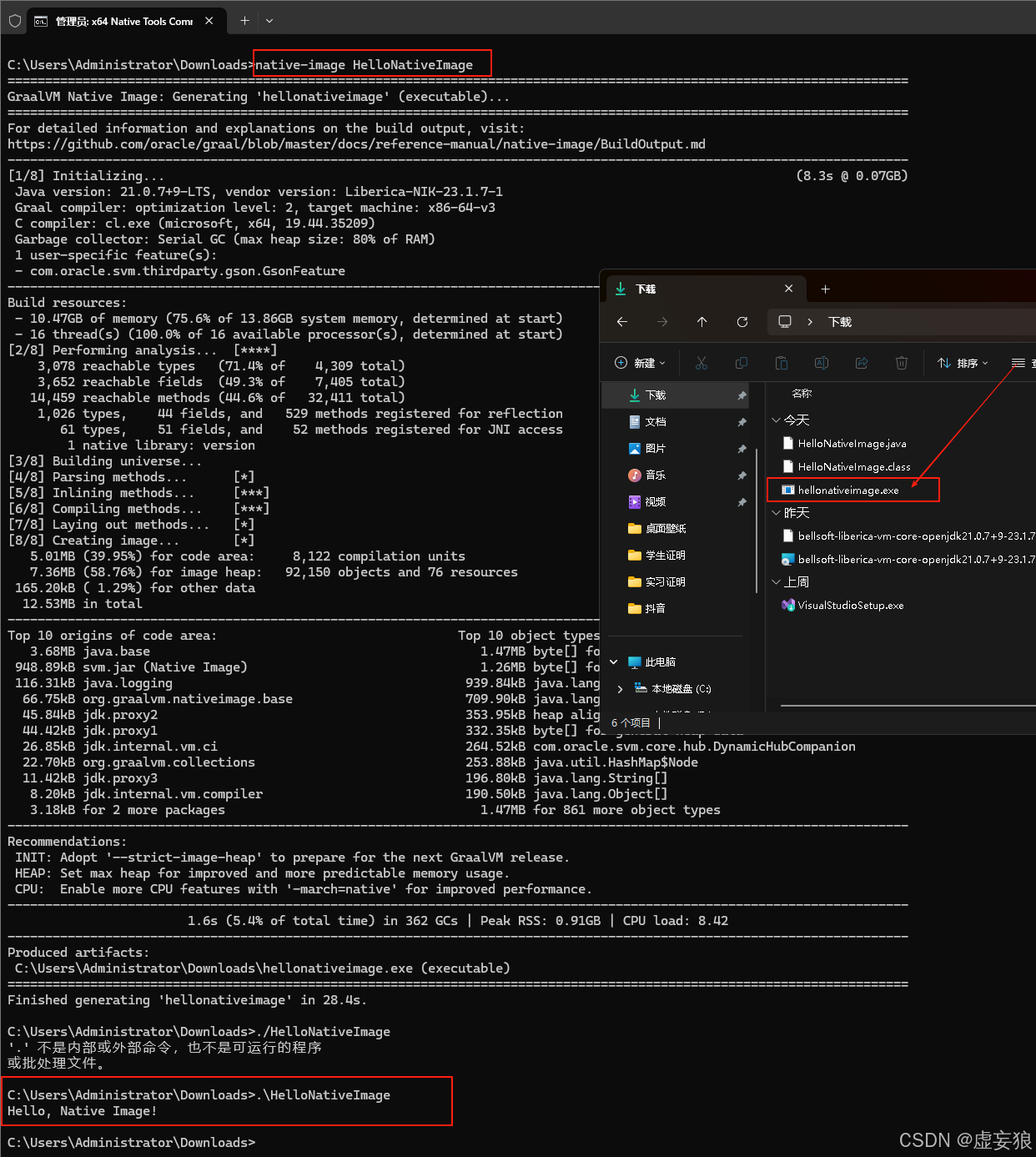Collapse the 昨天 file group
The height and width of the screenshot is (1157, 1036).
tap(776, 513)
